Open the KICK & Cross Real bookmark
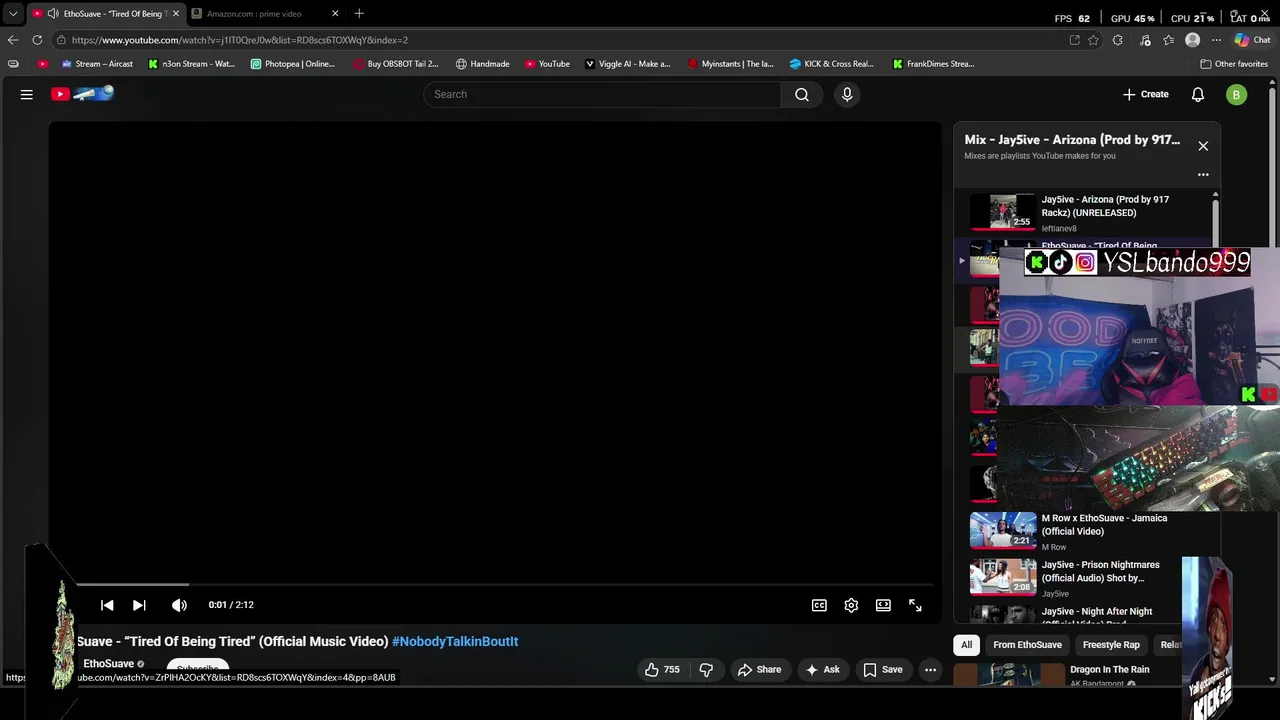 832,64
